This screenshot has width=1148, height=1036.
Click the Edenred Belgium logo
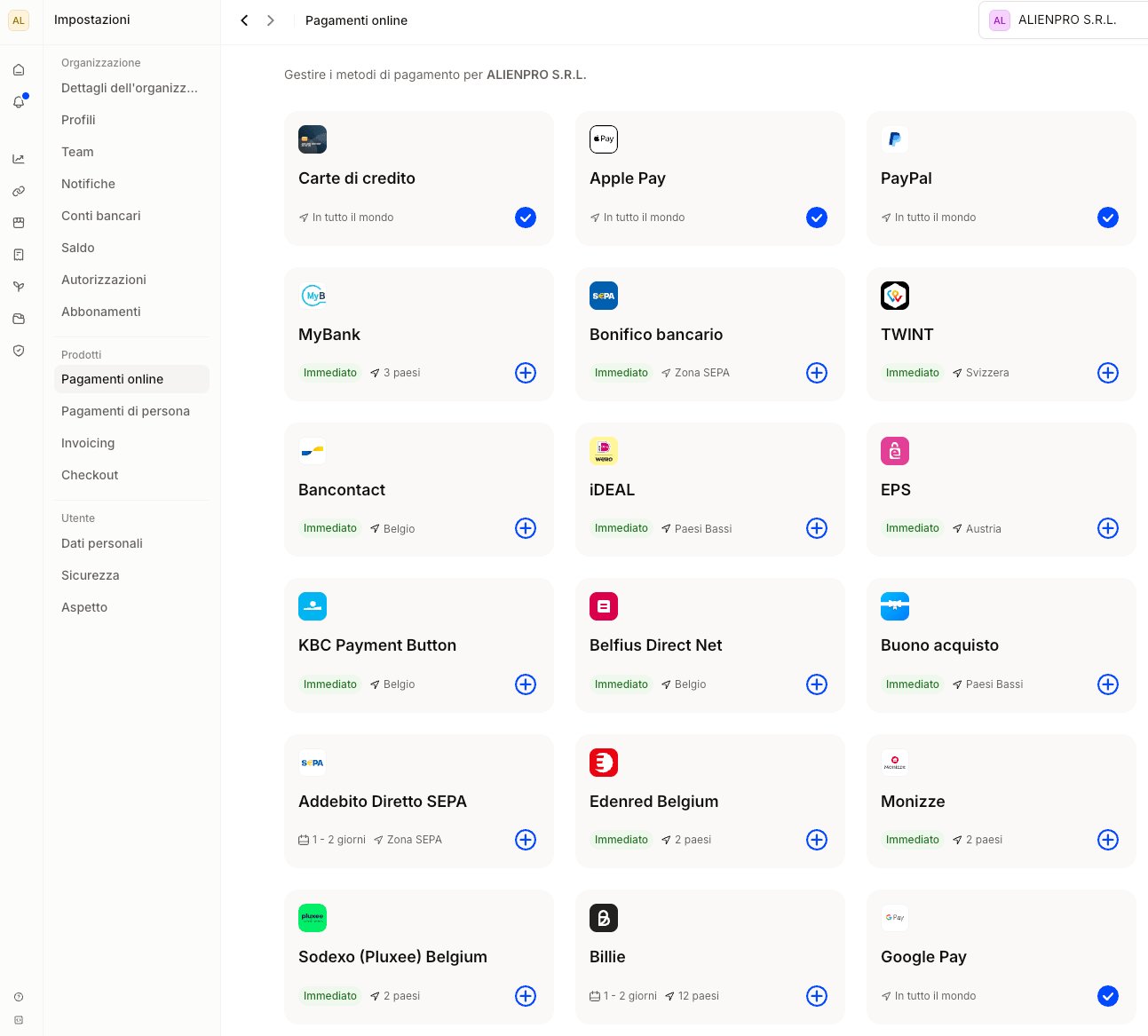point(604,763)
